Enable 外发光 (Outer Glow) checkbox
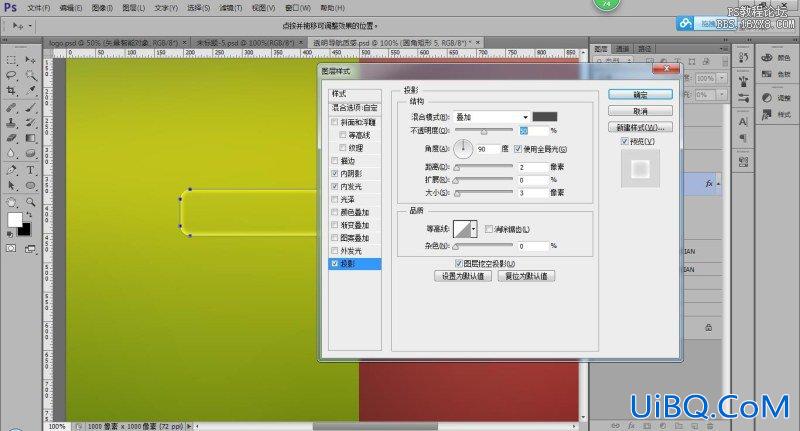 click(335, 251)
